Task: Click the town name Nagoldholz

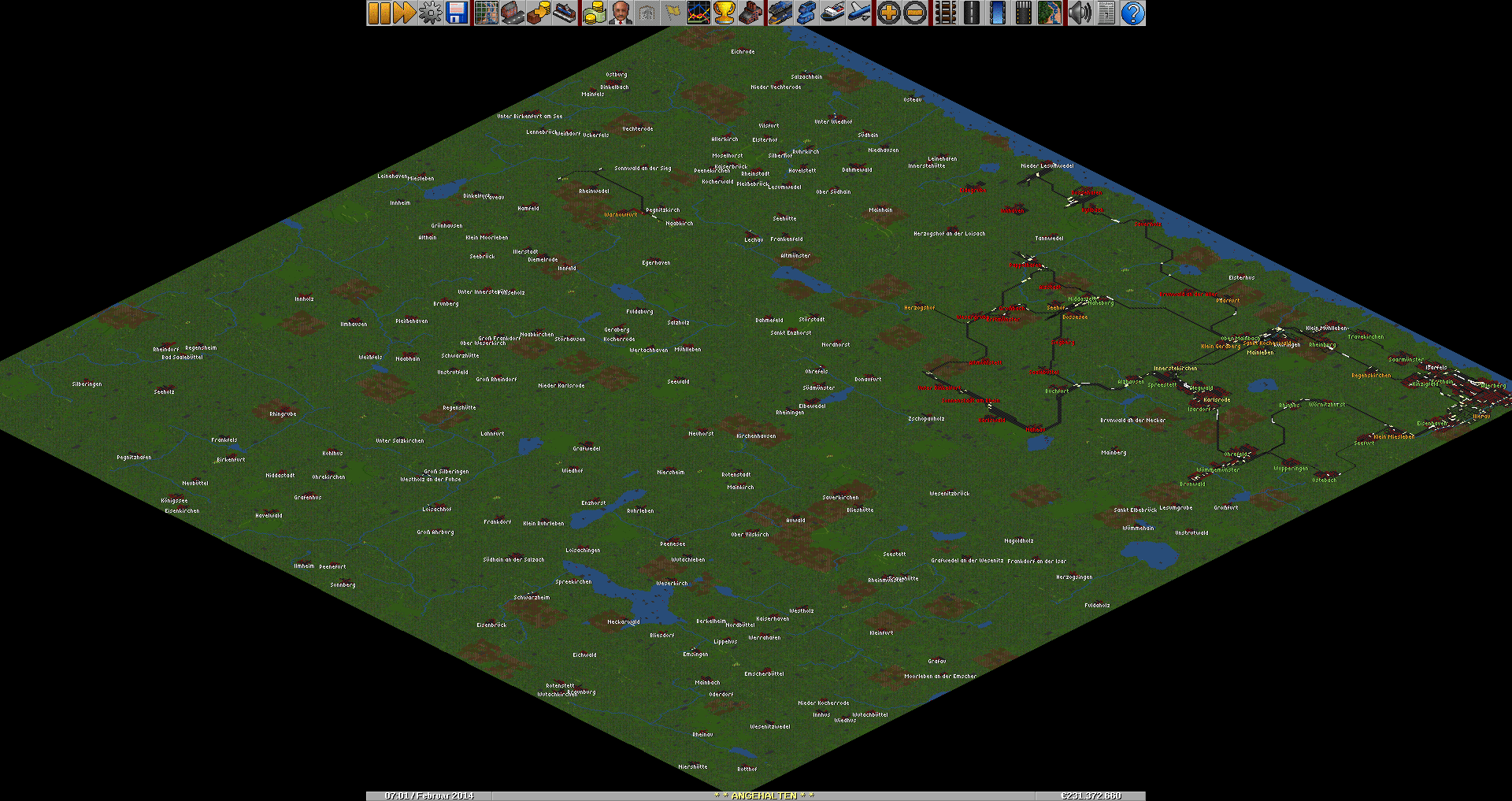Action: (1019, 541)
